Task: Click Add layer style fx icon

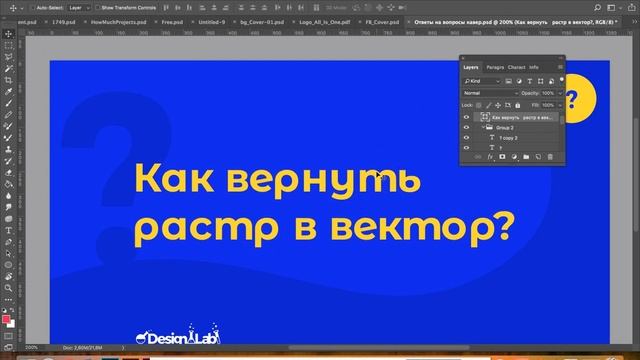Action: coord(490,157)
